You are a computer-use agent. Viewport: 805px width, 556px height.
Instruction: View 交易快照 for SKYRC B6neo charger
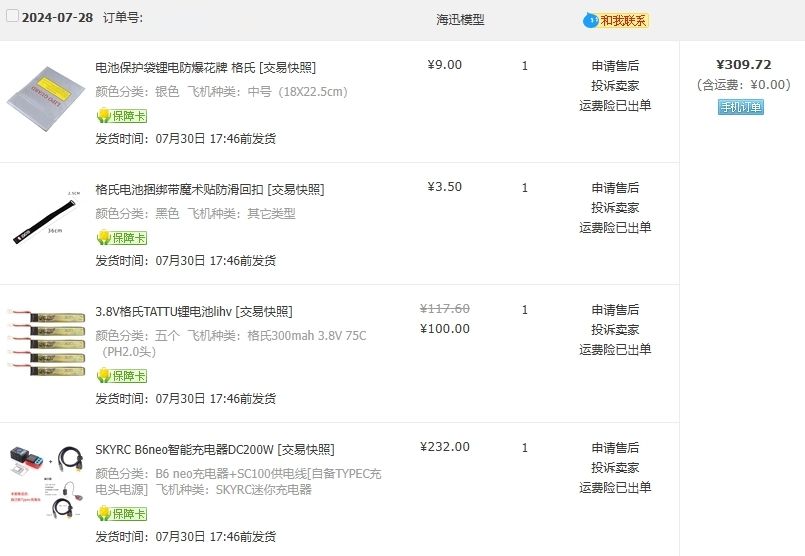[x=306, y=450]
